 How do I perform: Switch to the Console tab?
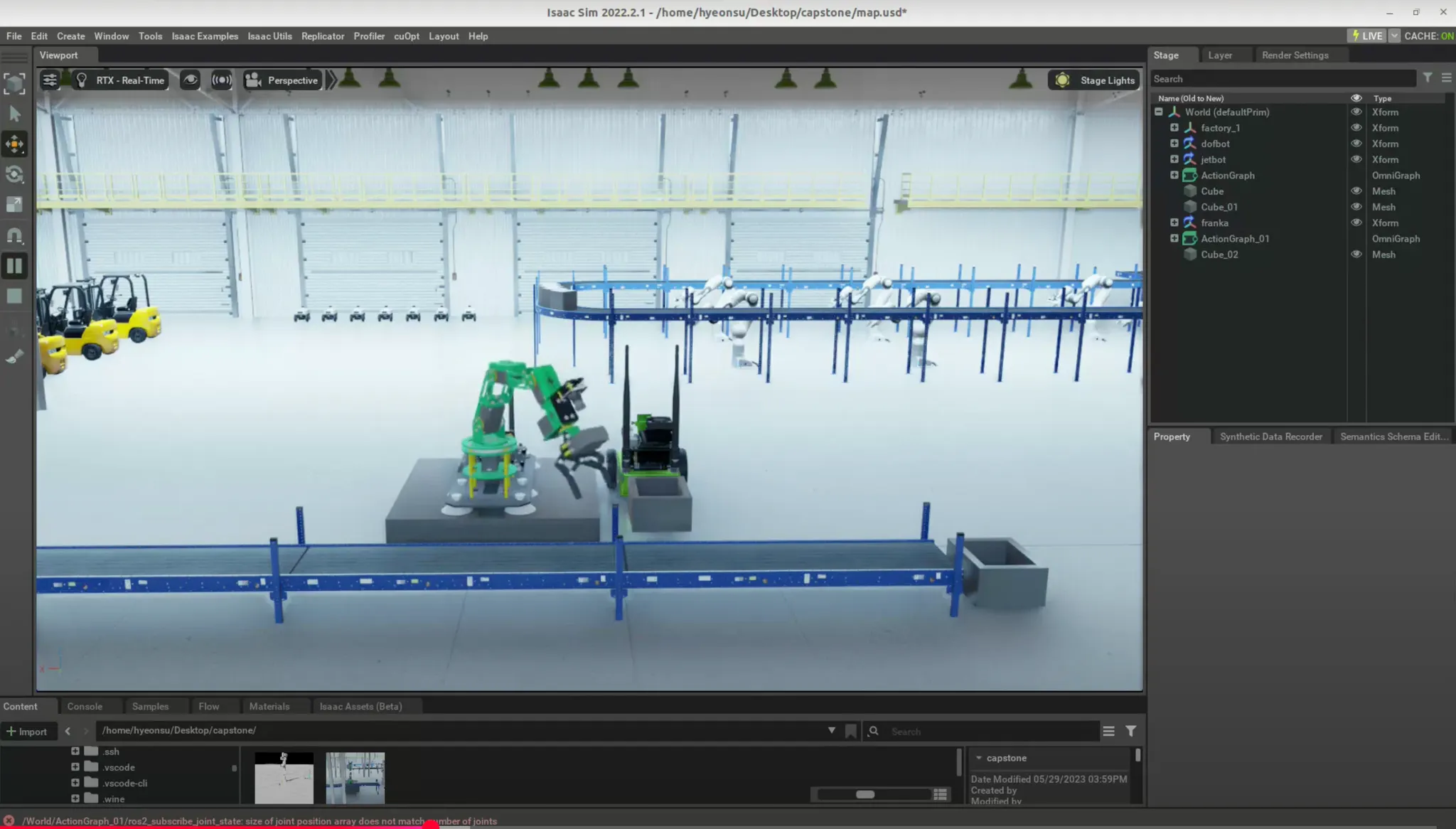pos(85,707)
